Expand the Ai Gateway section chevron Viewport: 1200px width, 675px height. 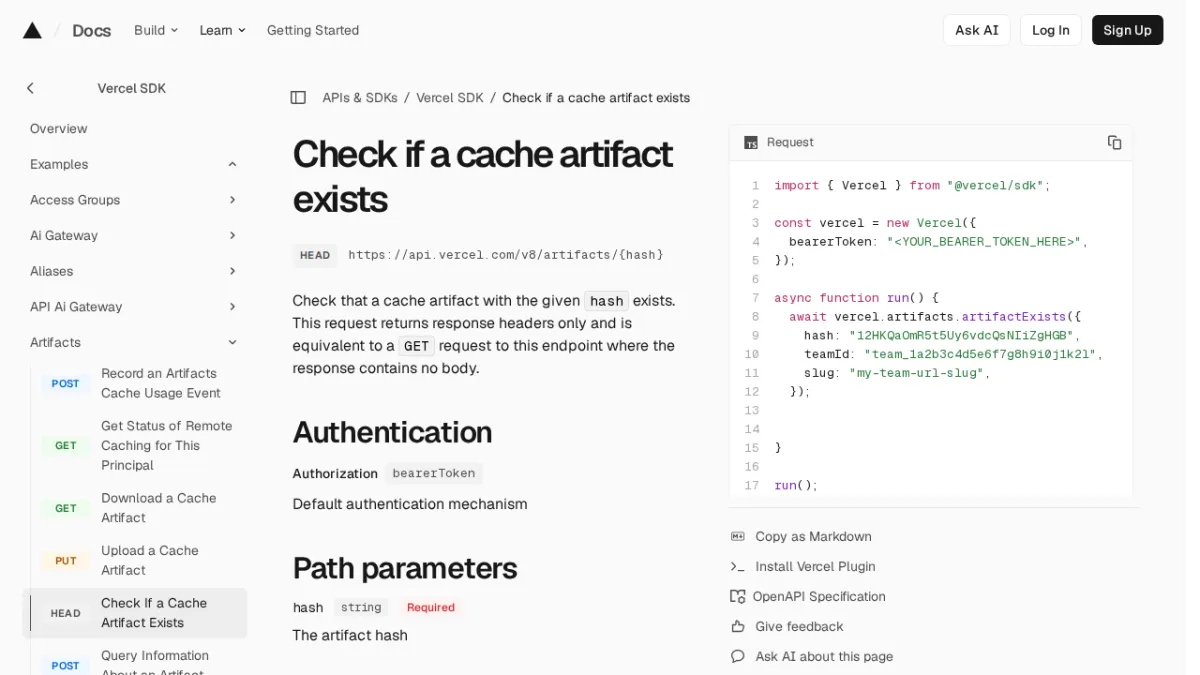point(232,235)
